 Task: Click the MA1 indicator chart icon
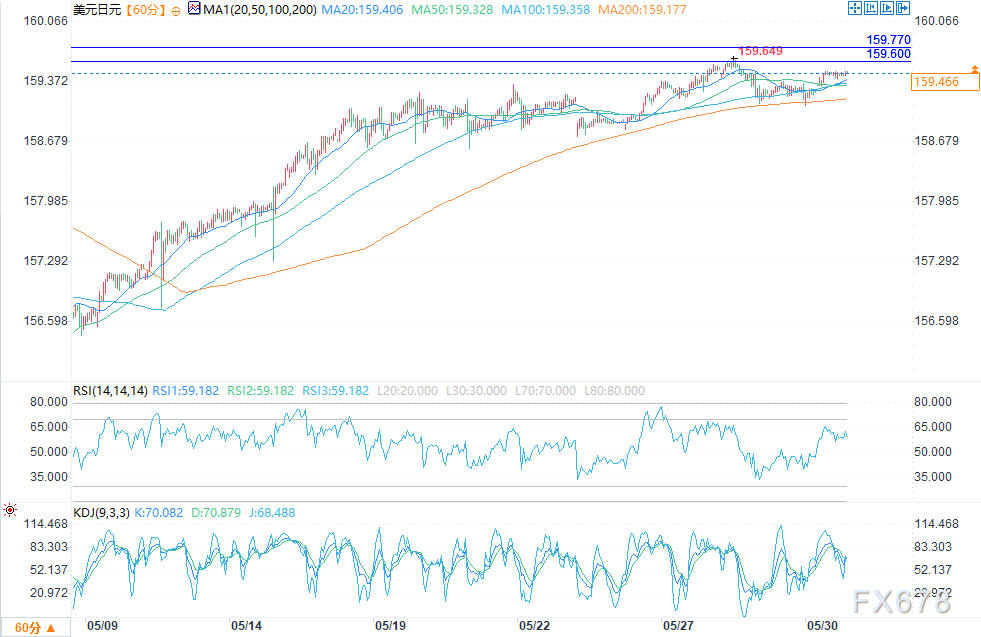pyautogui.click(x=194, y=9)
